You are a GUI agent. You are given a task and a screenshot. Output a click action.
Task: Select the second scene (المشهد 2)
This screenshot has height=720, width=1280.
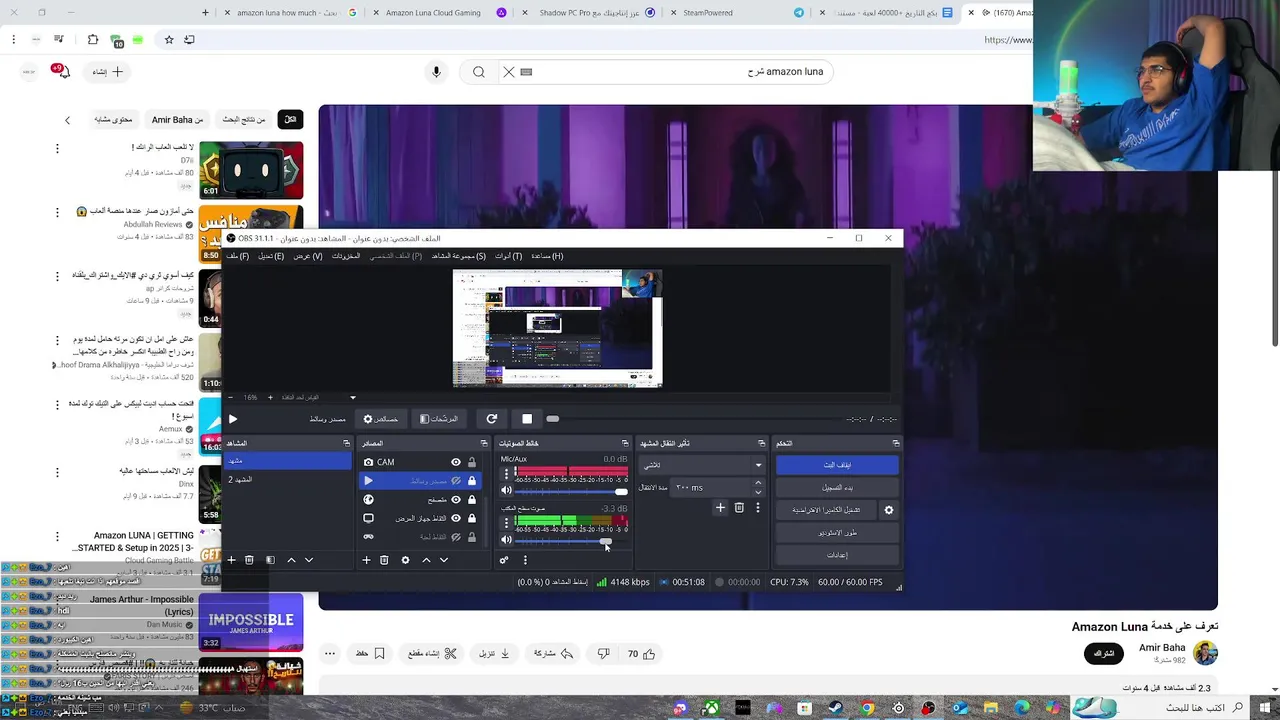[x=288, y=480]
